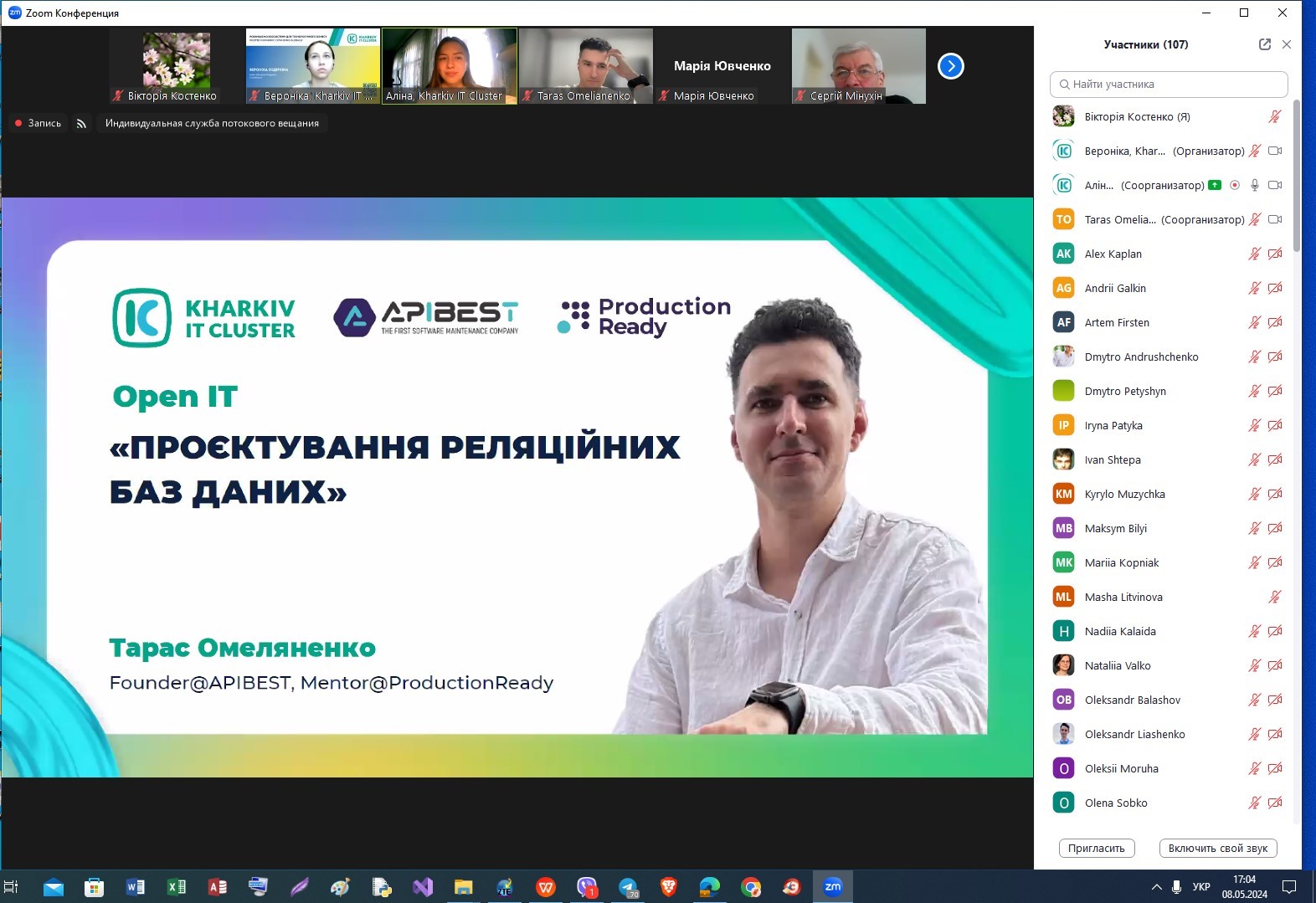
Task: Select Сергій Мінухін video thumbnail
Action: tap(859, 66)
